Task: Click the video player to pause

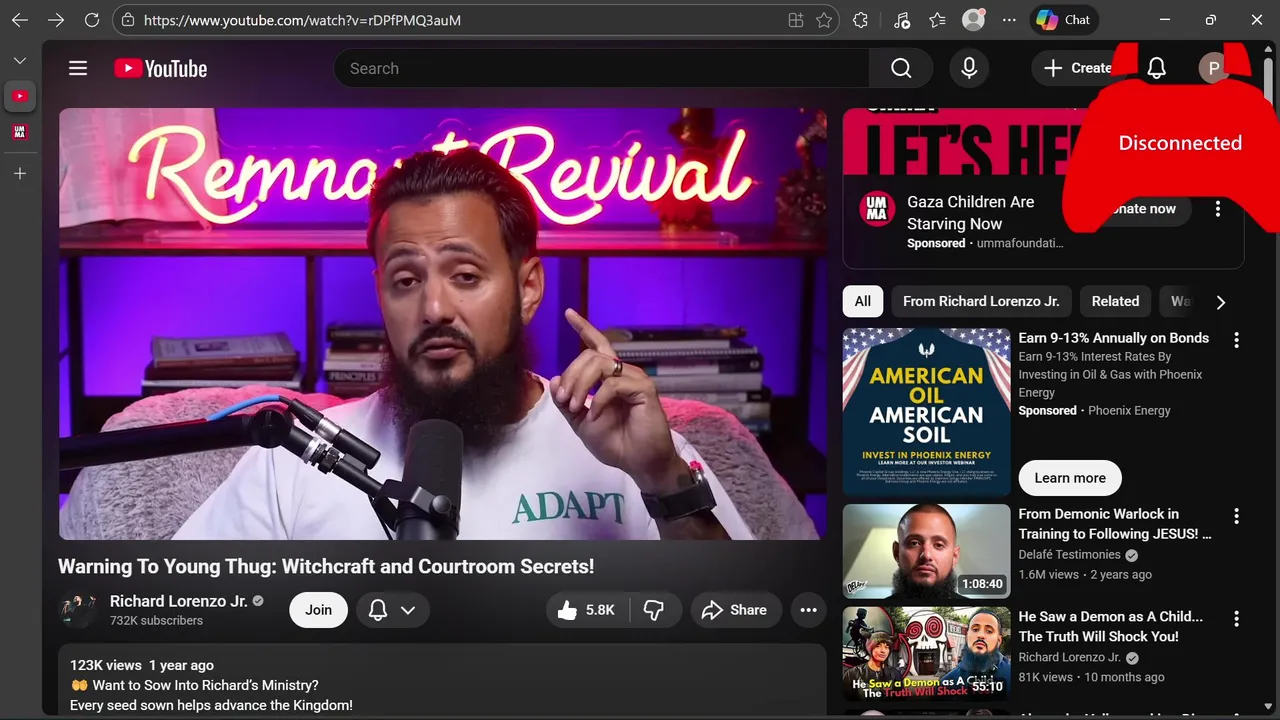Action: pos(442,324)
